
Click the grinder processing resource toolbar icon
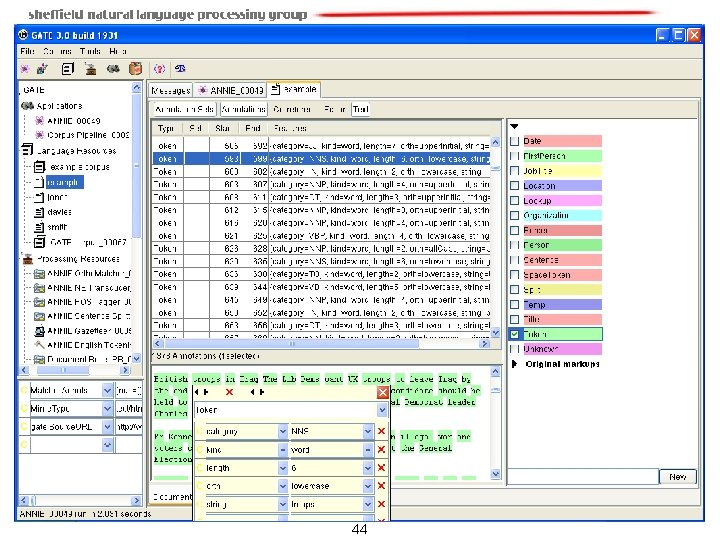click(90, 69)
